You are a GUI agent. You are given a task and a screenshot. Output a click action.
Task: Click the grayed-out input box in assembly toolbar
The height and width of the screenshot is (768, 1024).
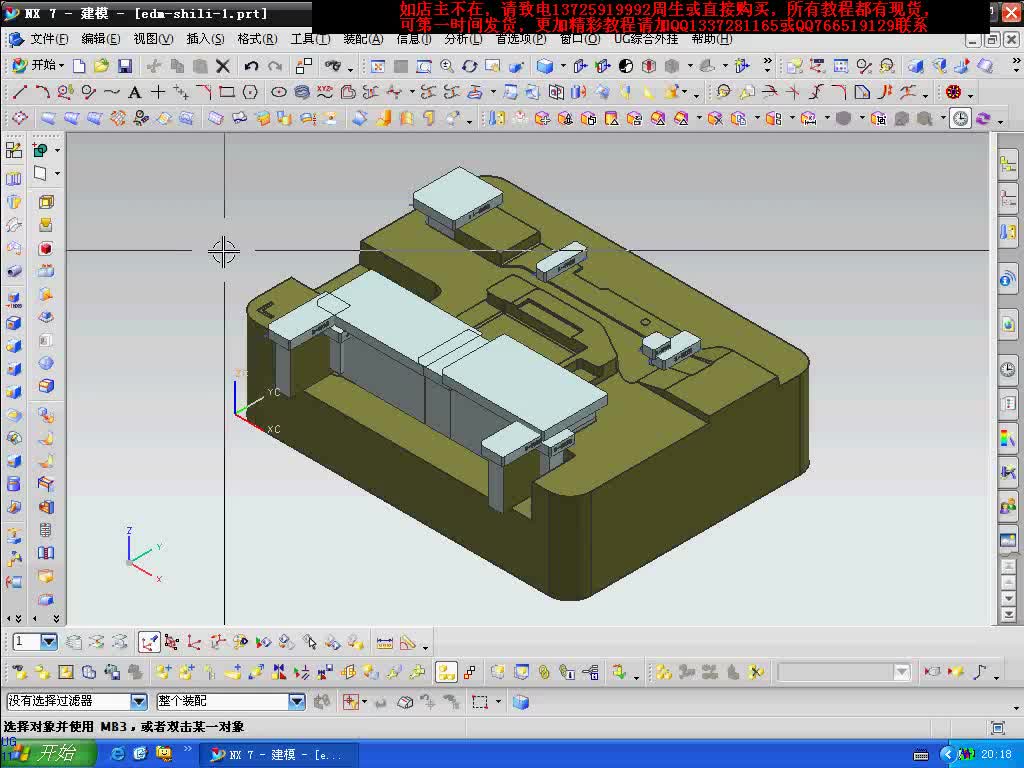(844, 672)
